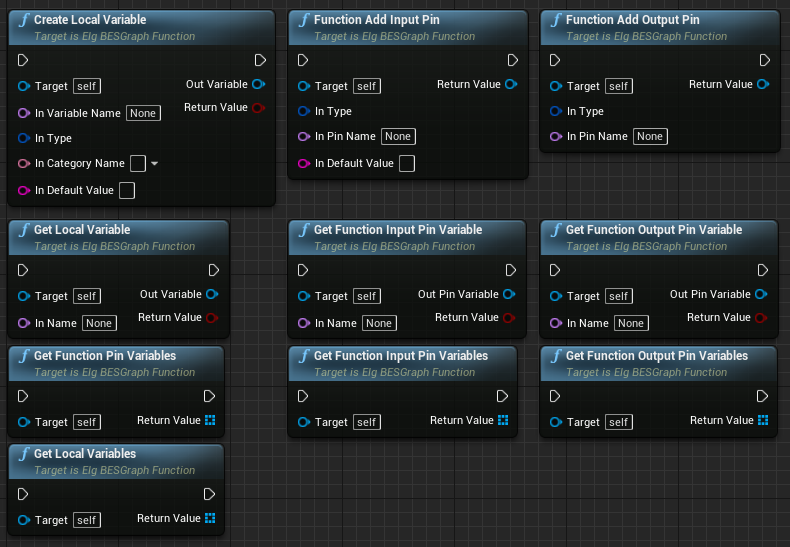Screen dimensions: 790x547
Task: Click the output execution pin on Function Add Output Pin
Action: click(x=764, y=60)
